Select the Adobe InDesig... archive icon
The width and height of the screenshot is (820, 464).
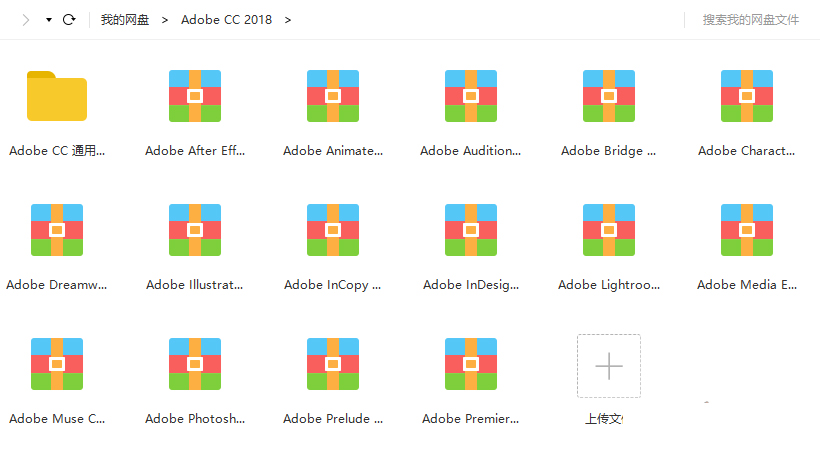click(471, 230)
